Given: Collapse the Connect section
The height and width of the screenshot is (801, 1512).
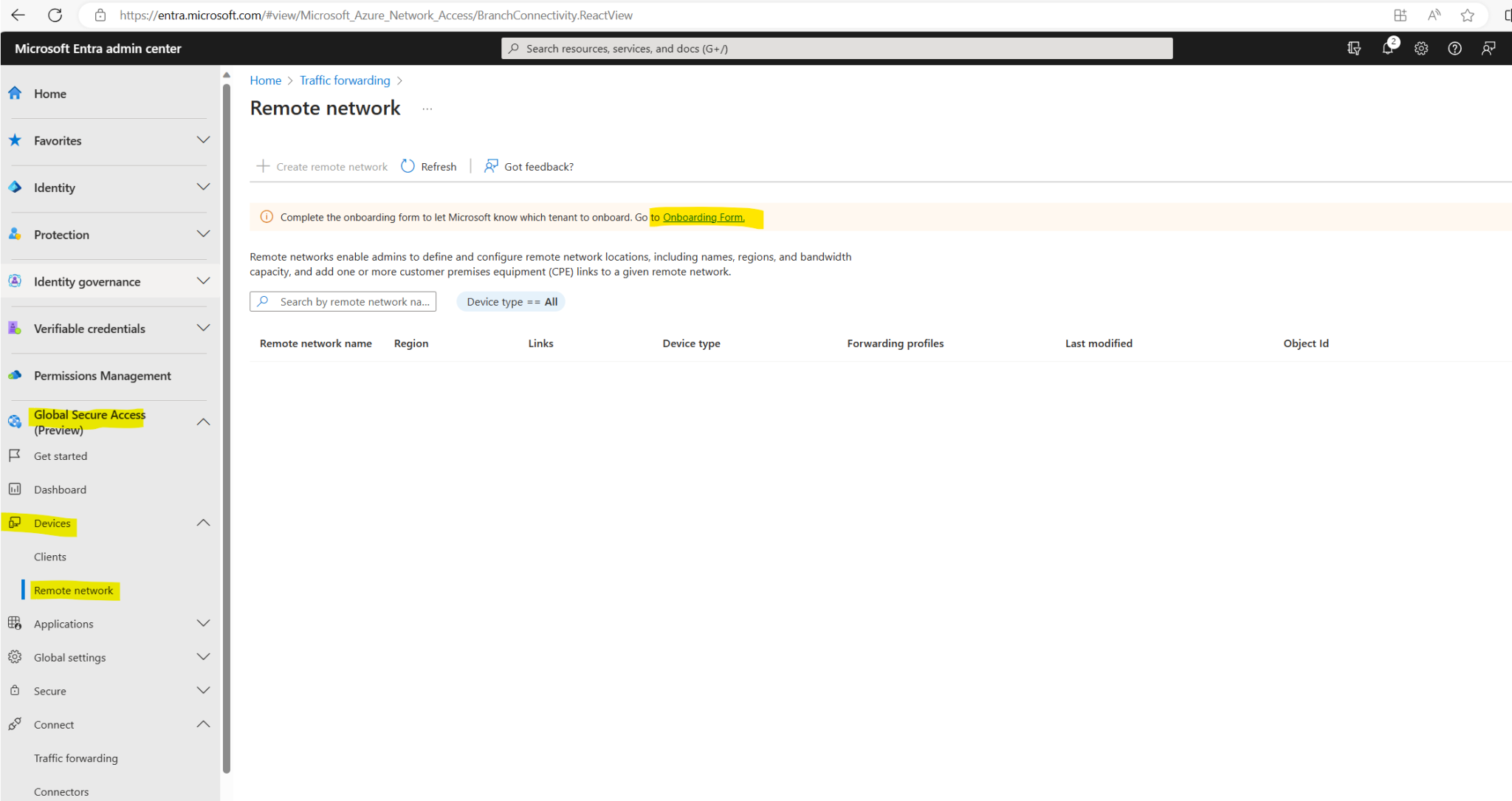Looking at the screenshot, I should (204, 724).
